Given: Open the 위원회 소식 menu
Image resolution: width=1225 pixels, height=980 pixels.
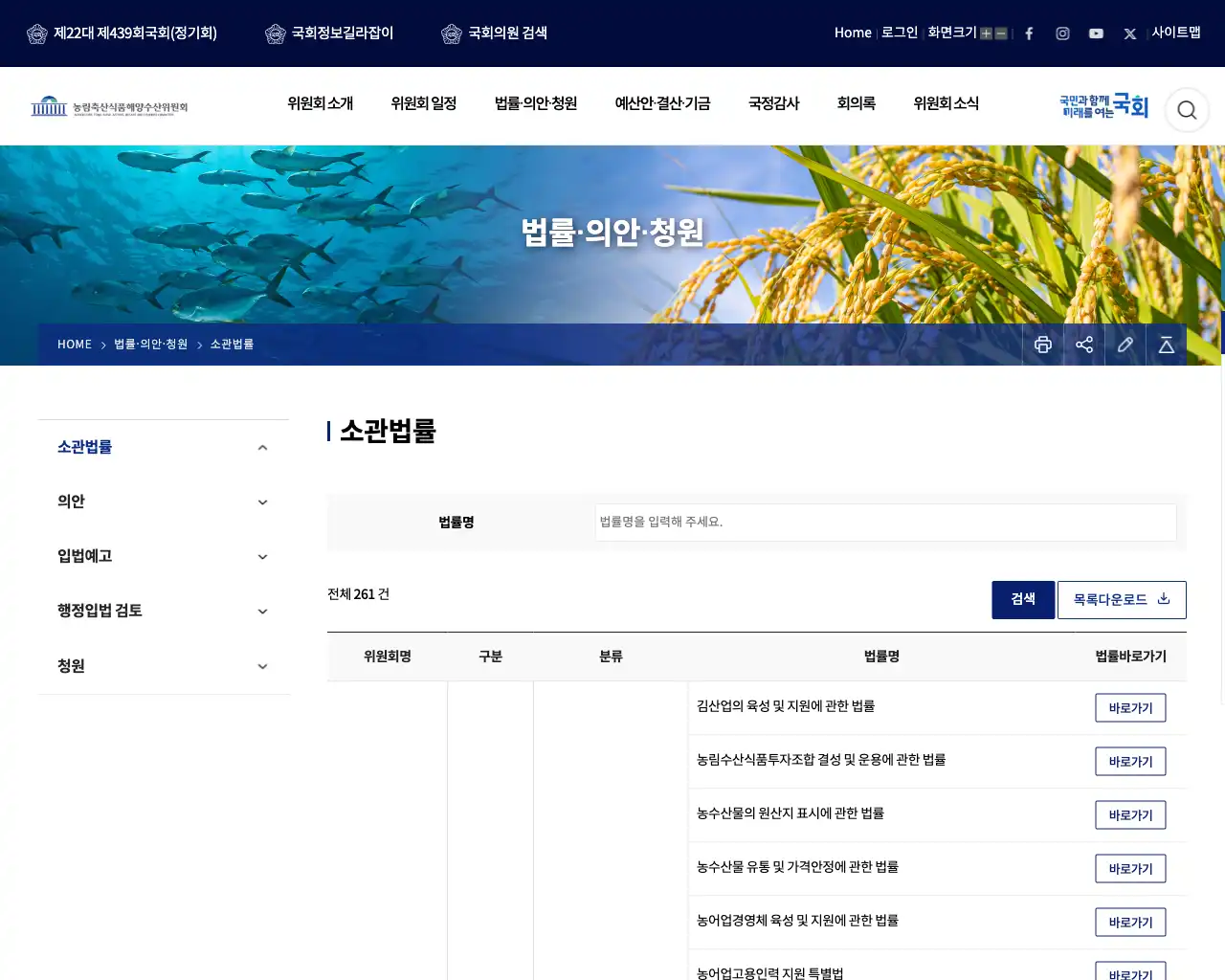Looking at the screenshot, I should pyautogui.click(x=946, y=103).
